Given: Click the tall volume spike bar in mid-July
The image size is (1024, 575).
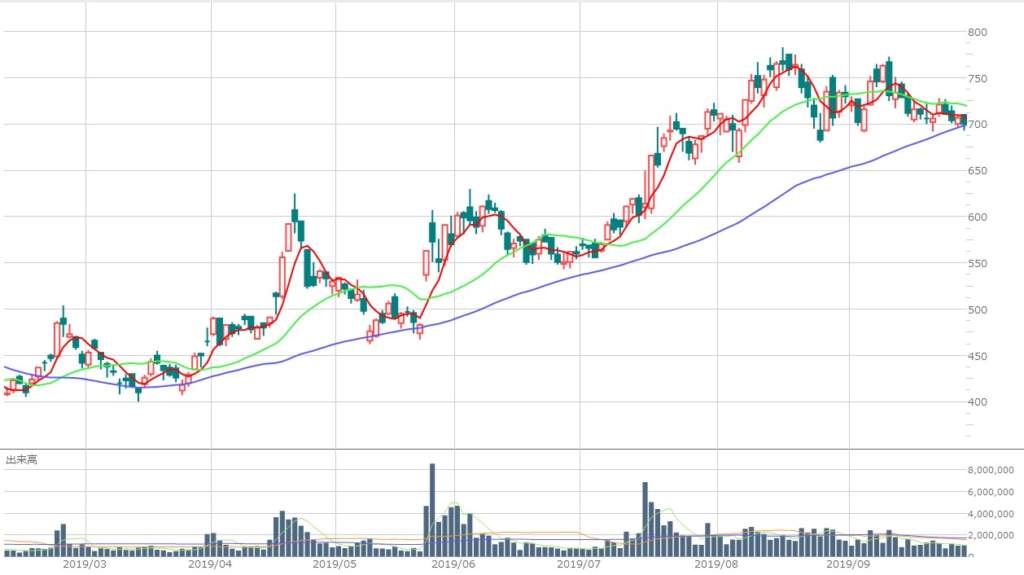Looking at the screenshot, I should pos(645,519).
